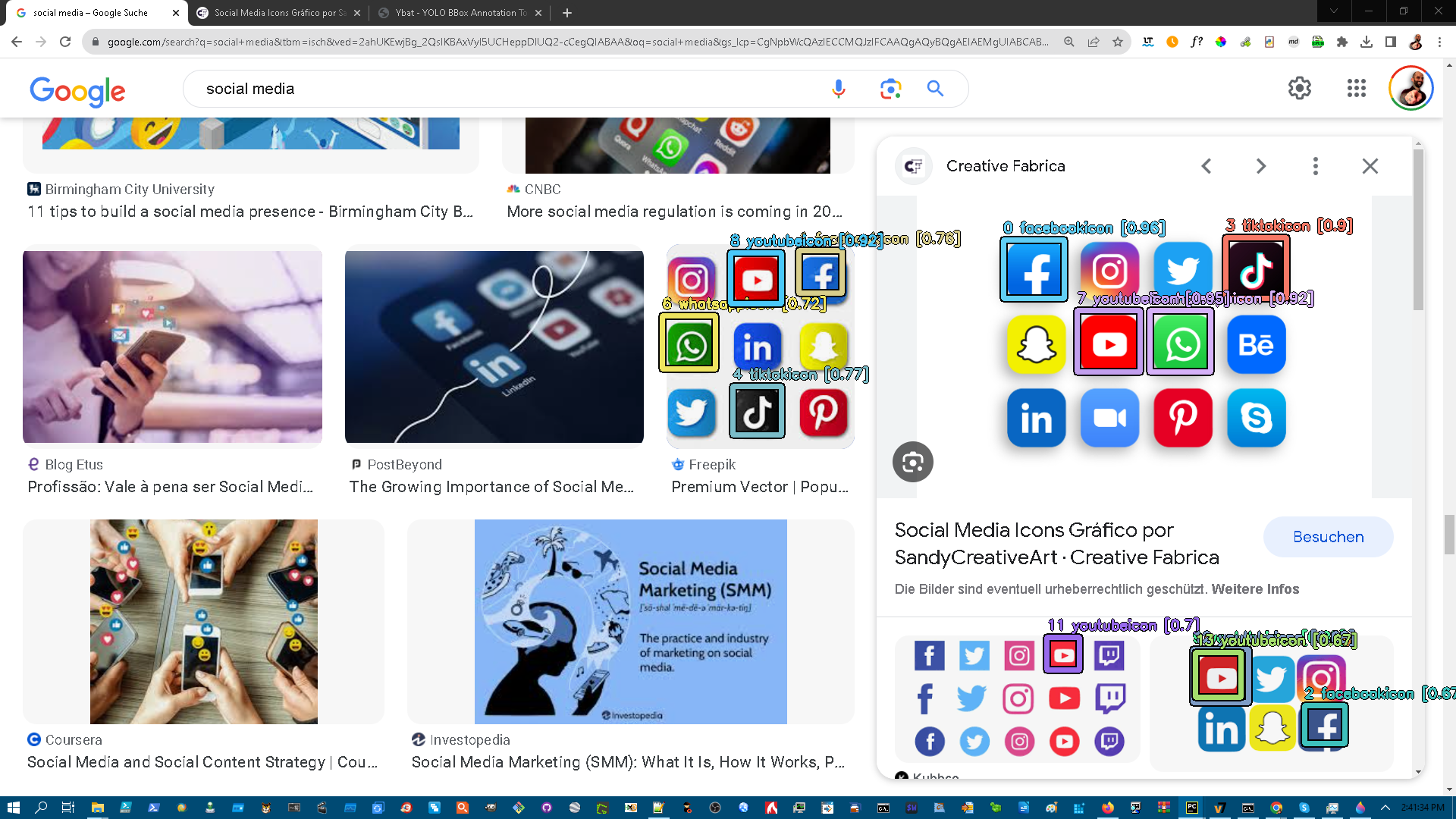Open the Coursera Social Media Strategy result

click(202, 762)
